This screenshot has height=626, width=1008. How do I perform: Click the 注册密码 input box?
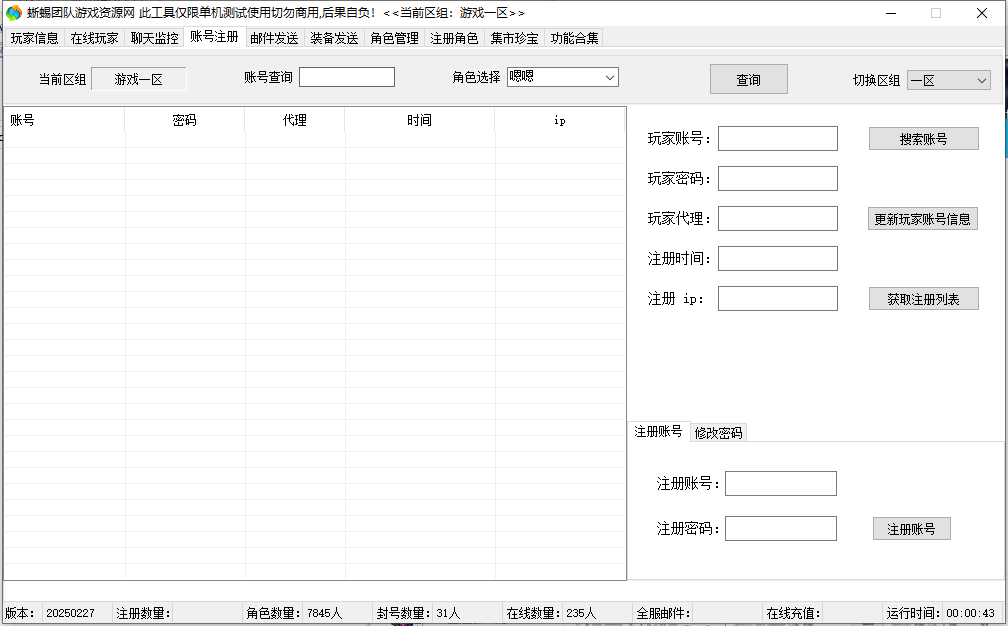point(780,528)
